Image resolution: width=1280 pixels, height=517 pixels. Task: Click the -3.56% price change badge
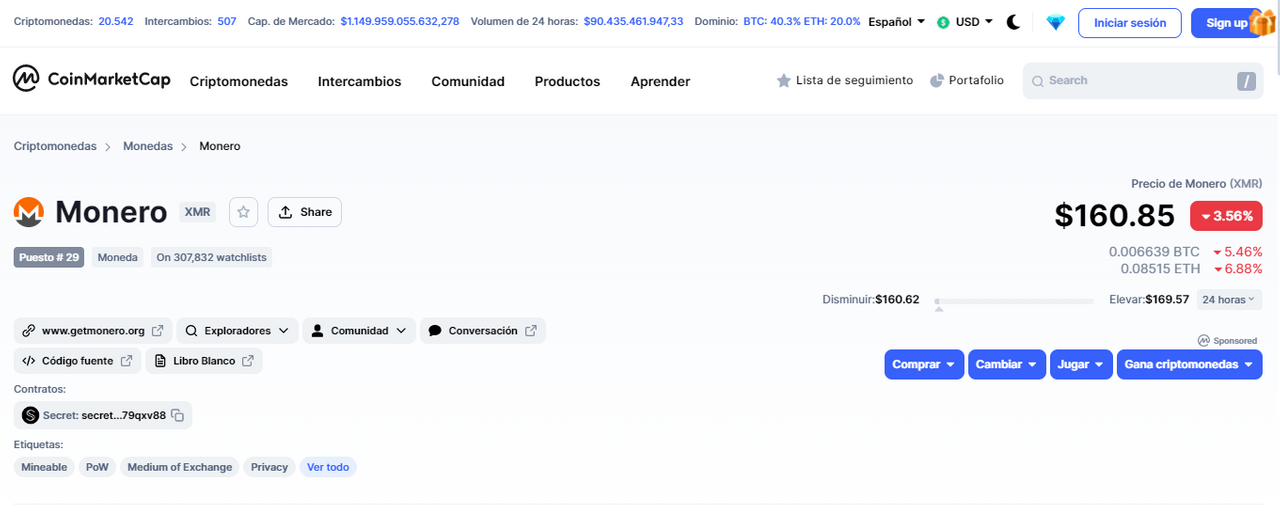[x=1226, y=216]
